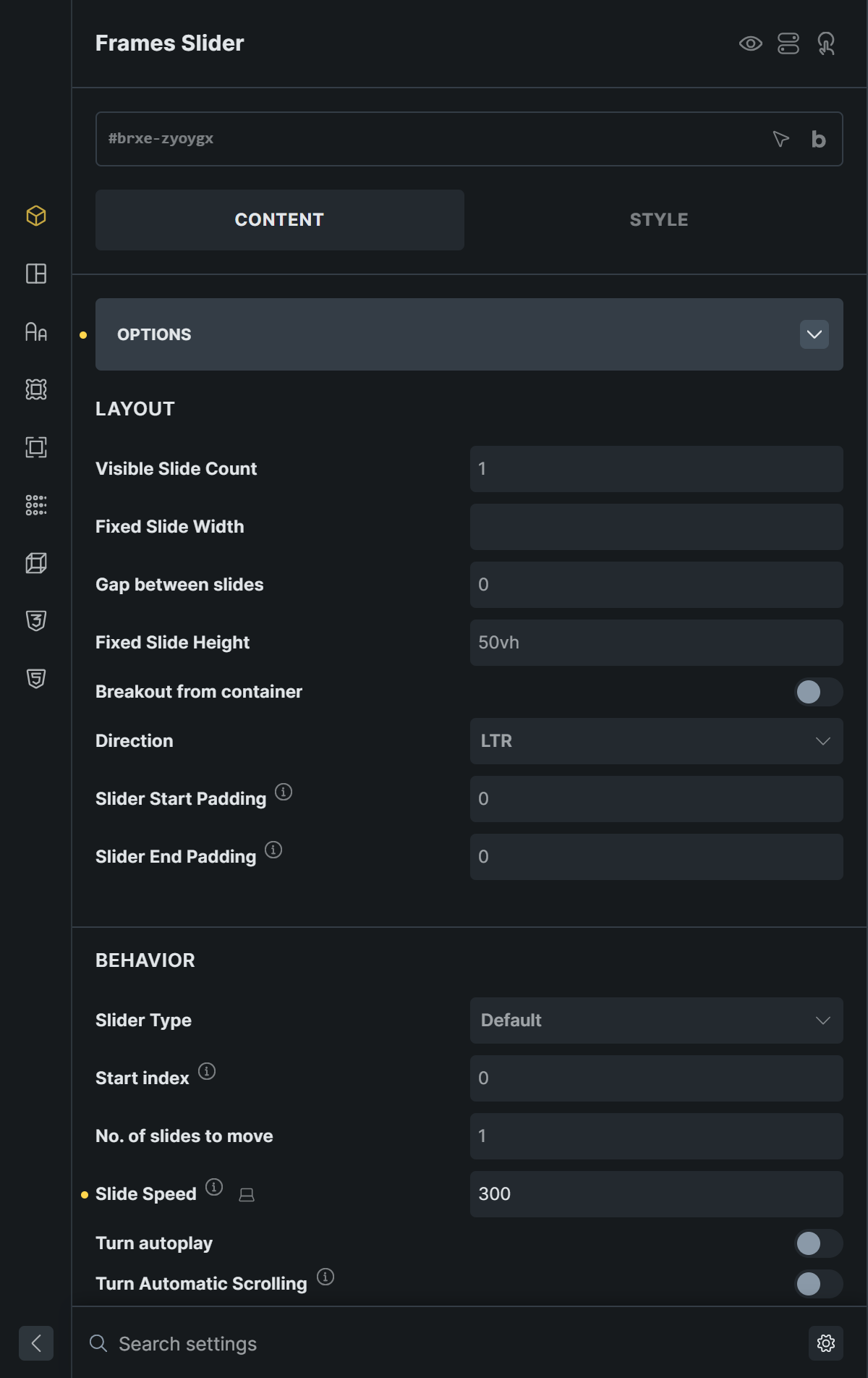Click the BEHAVIOR heading
This screenshot has height=1378, width=868.
145,960
